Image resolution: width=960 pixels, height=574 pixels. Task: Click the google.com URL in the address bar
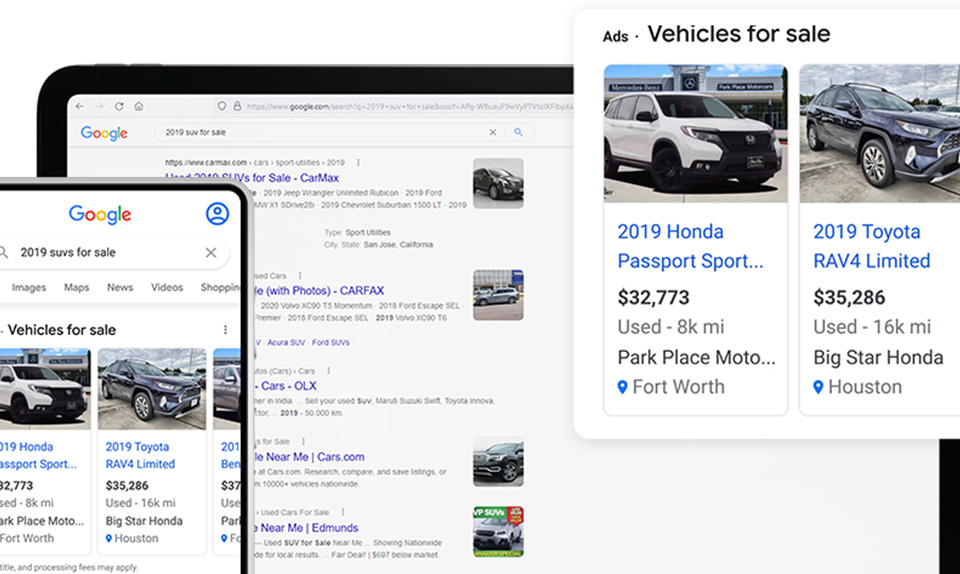[409, 106]
